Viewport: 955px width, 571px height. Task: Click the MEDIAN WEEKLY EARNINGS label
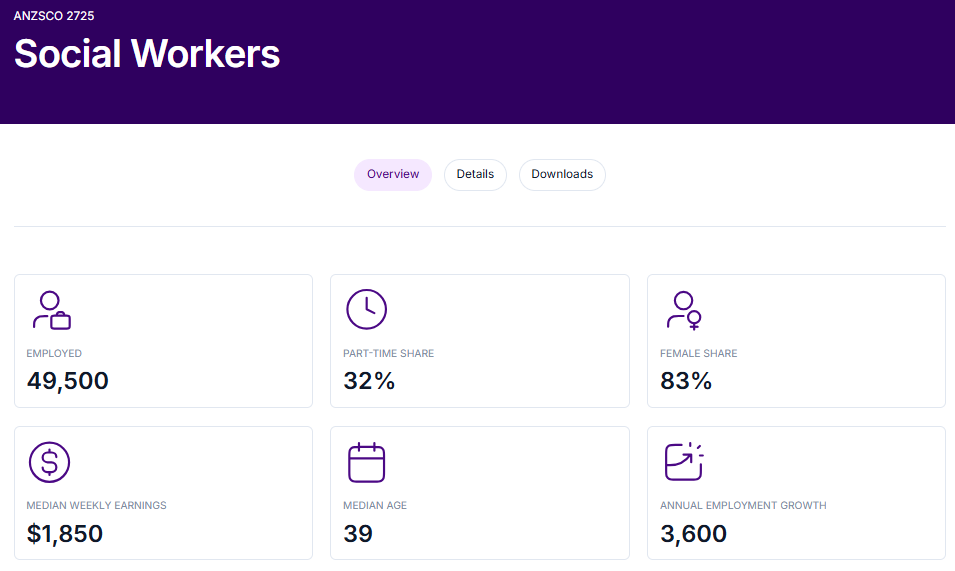(96, 506)
